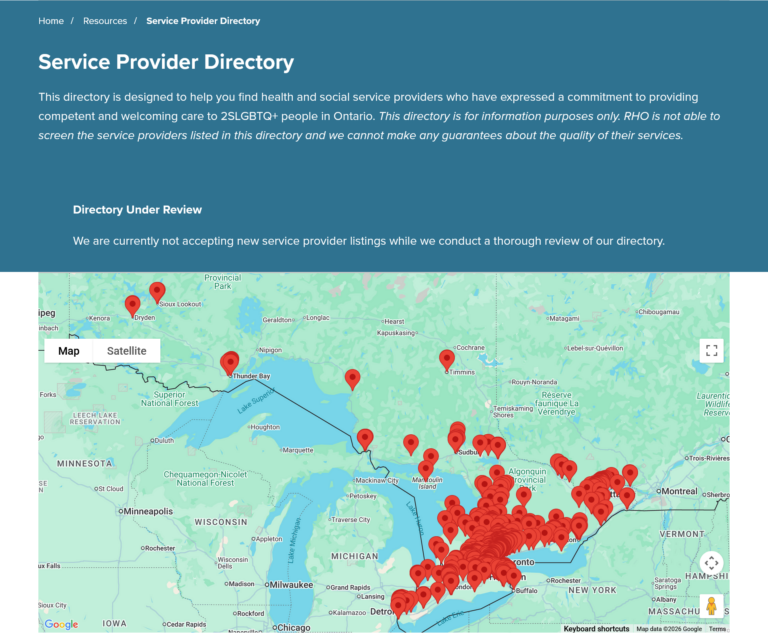
Task: Click the pin on Lake Superior's east shore
Action: coord(353,380)
